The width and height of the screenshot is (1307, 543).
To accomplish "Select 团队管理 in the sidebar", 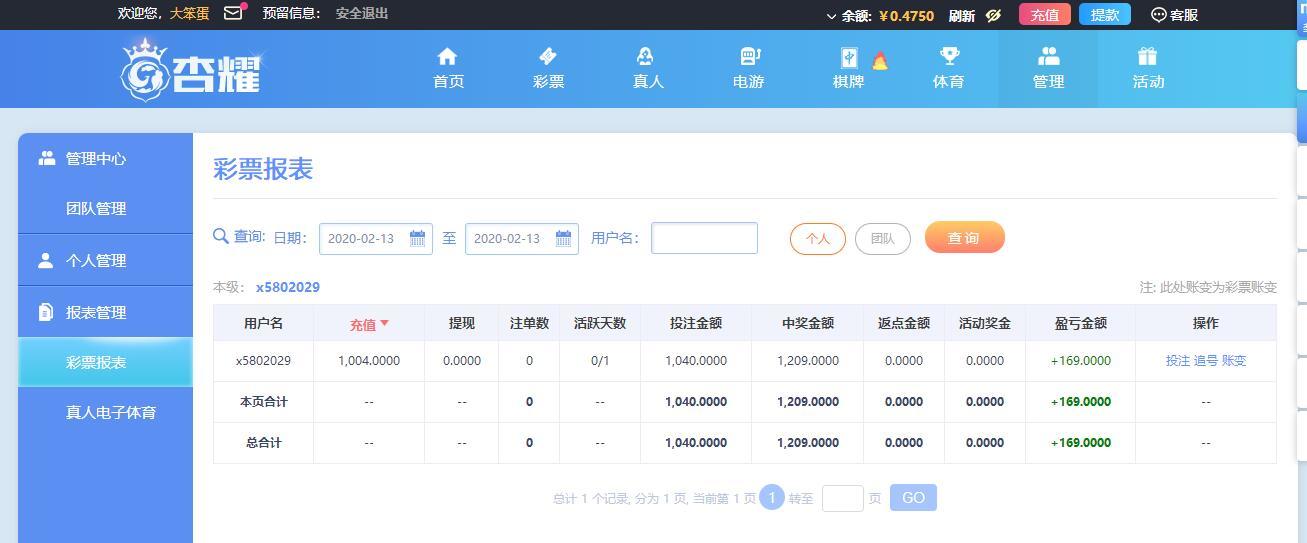I will click(x=105, y=208).
